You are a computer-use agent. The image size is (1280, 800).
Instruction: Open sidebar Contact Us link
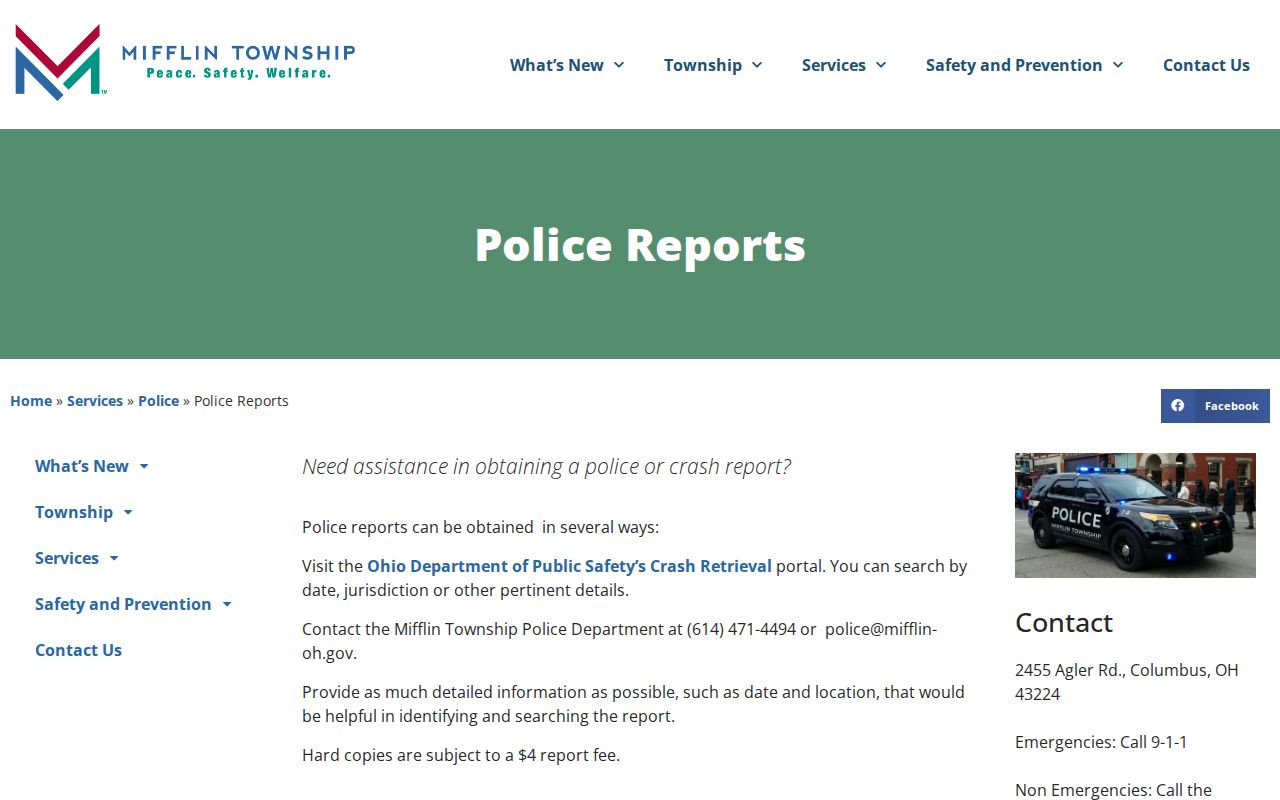coord(78,650)
